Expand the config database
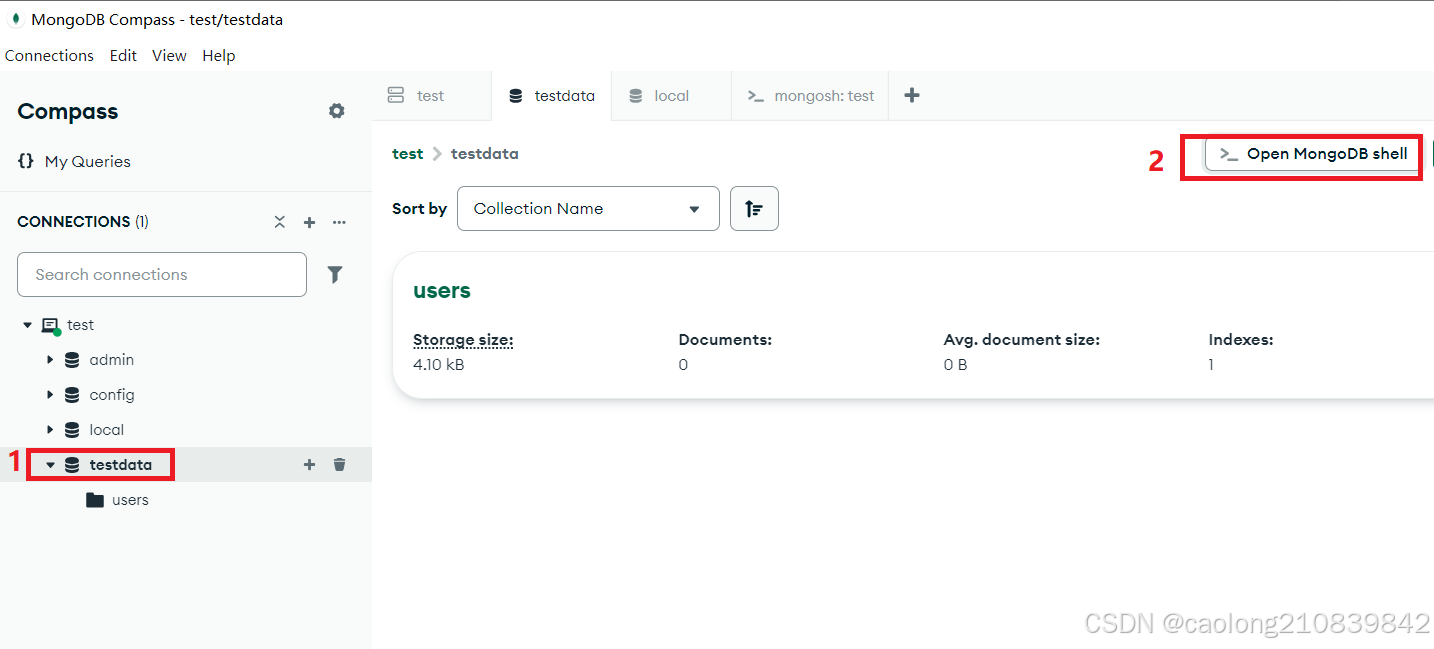1434x649 pixels. pos(50,395)
